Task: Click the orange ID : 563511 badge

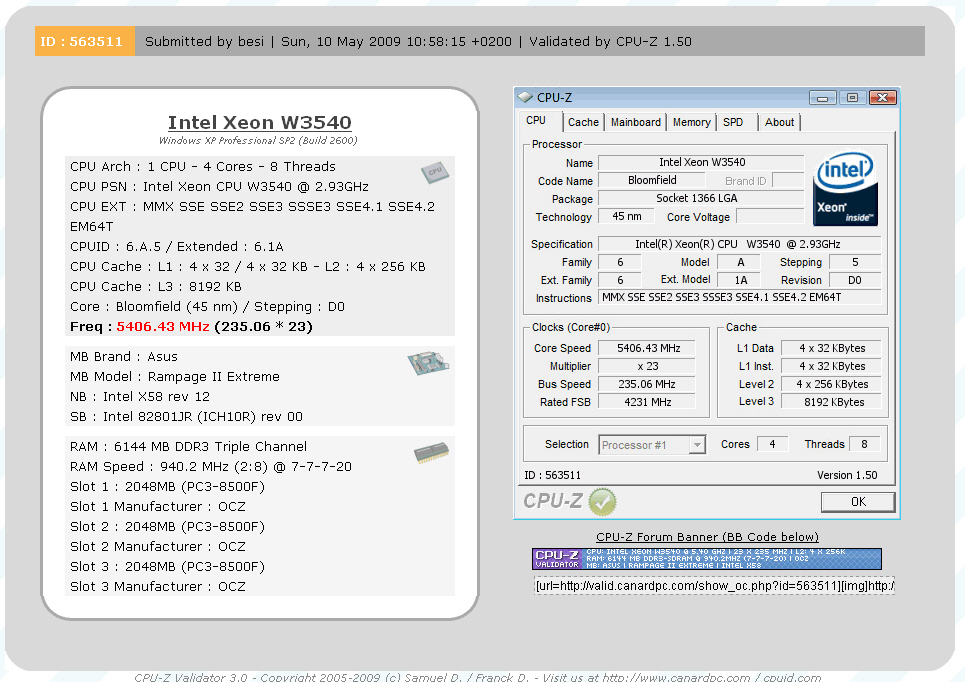Action: pyautogui.click(x=84, y=41)
